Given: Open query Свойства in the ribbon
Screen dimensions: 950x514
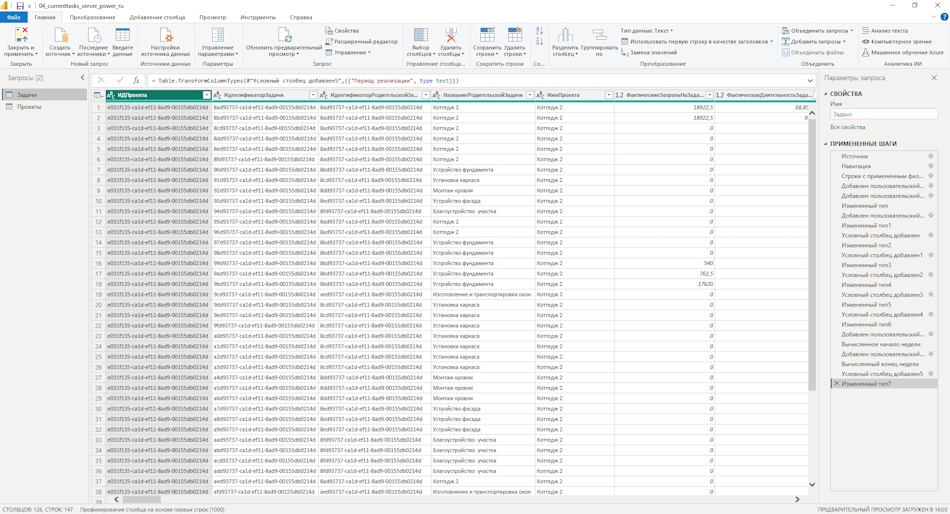Looking at the screenshot, I should pyautogui.click(x=342, y=30).
